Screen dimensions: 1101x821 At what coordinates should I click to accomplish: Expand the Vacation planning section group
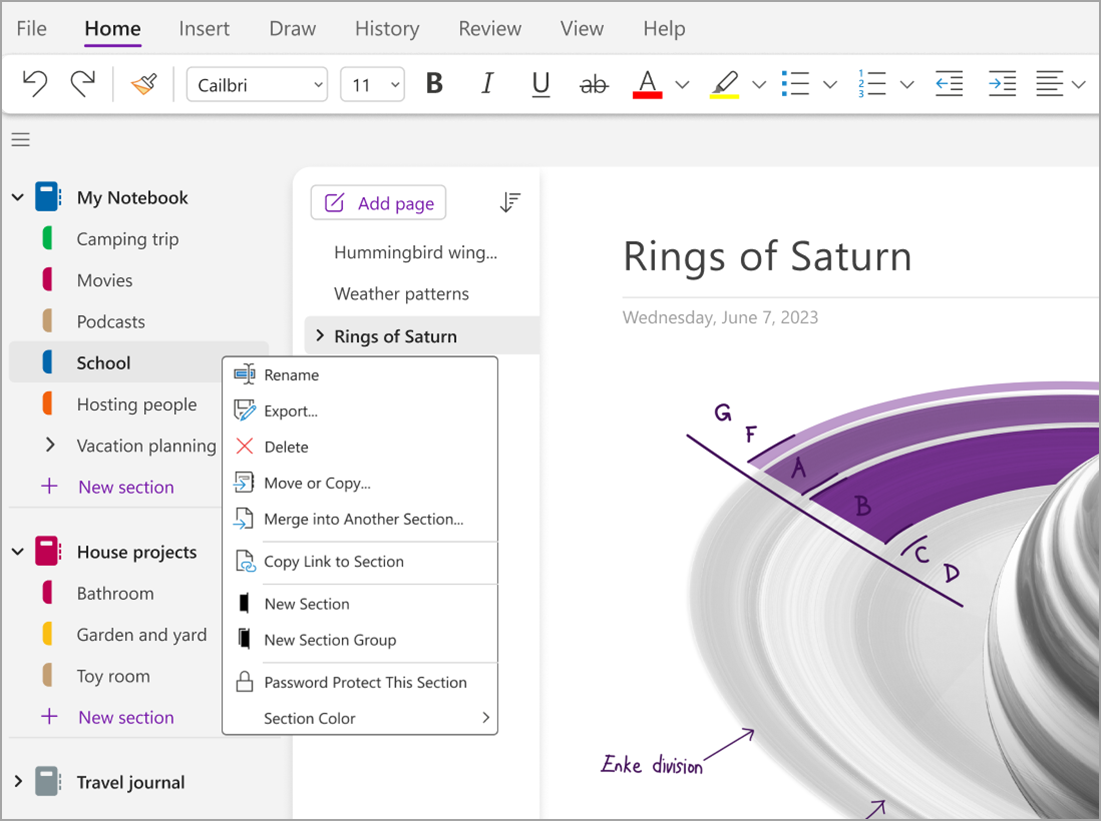[x=49, y=445]
